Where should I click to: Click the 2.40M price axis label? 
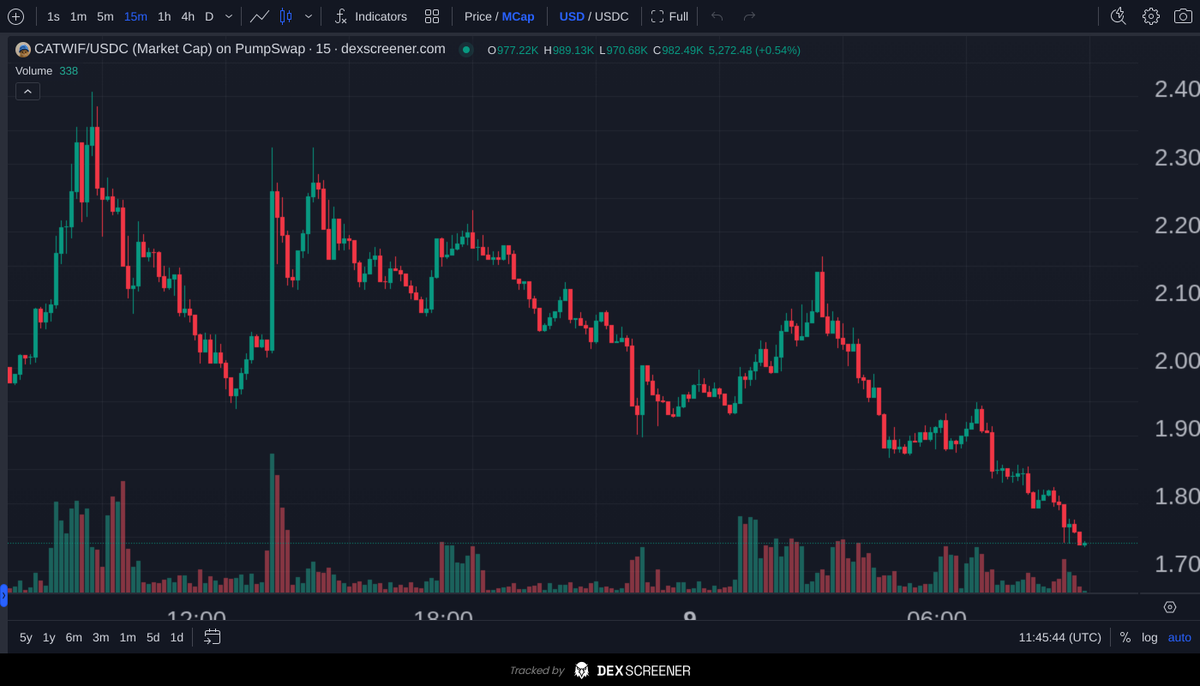(x=1177, y=89)
